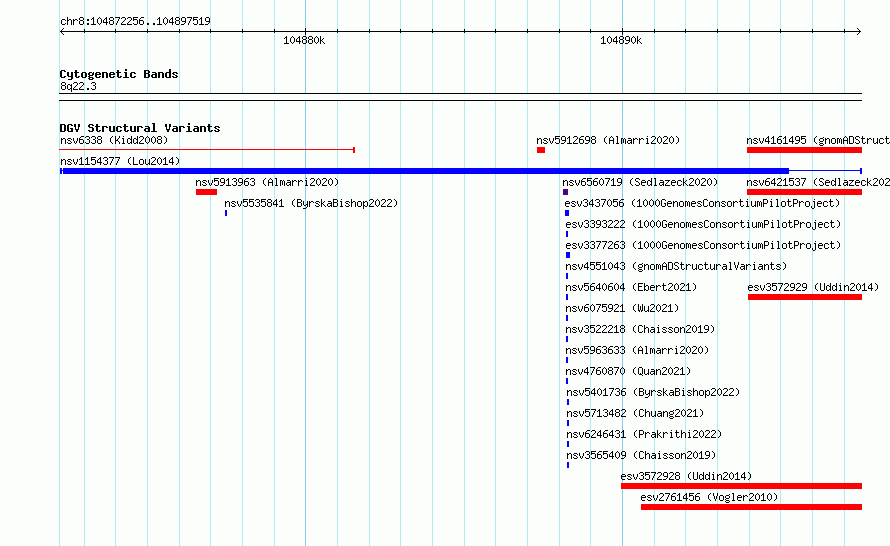
Task: Click the left arrow of the ruler
Action: 63,32
